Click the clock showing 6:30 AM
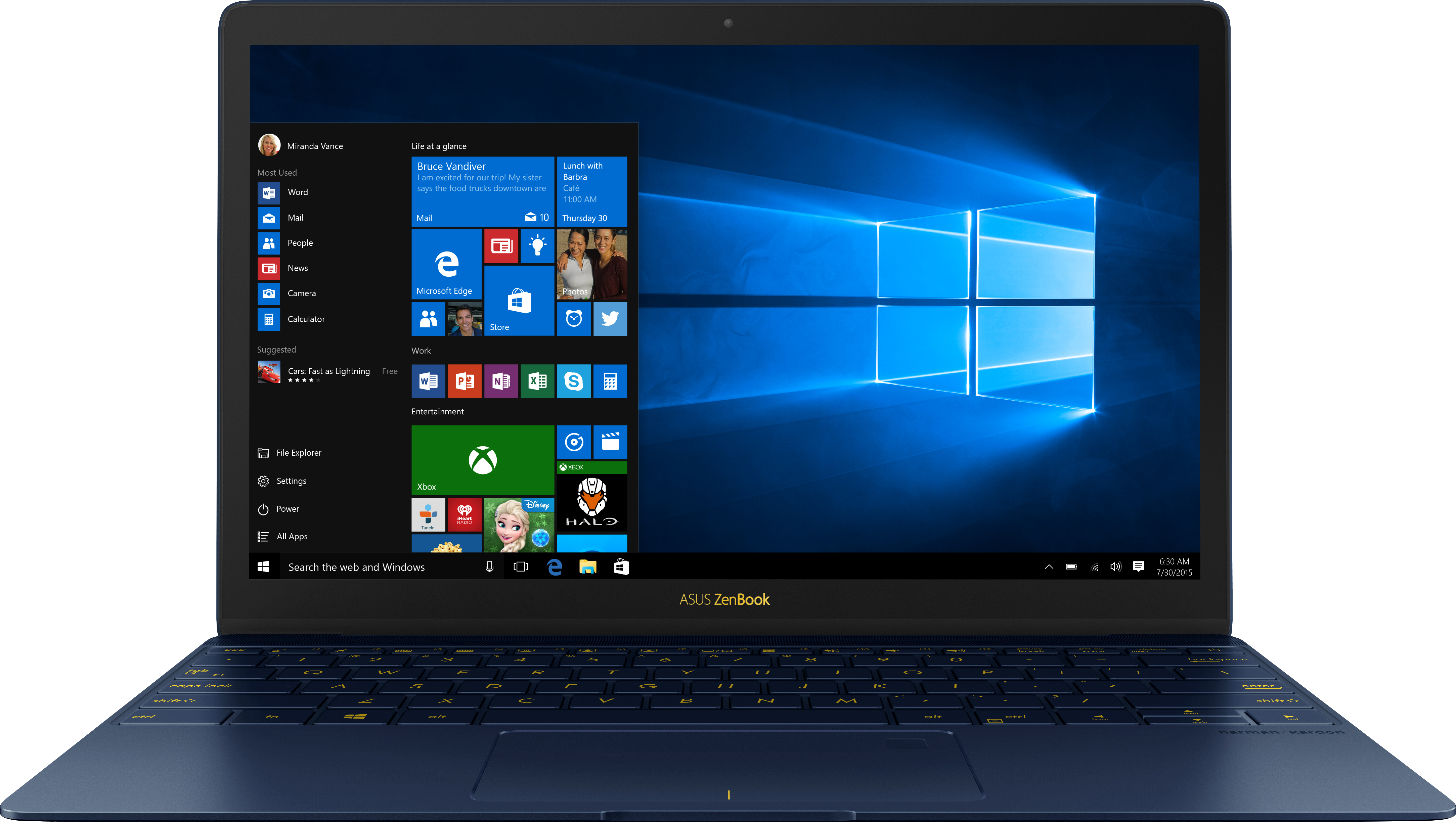 coord(1174,567)
